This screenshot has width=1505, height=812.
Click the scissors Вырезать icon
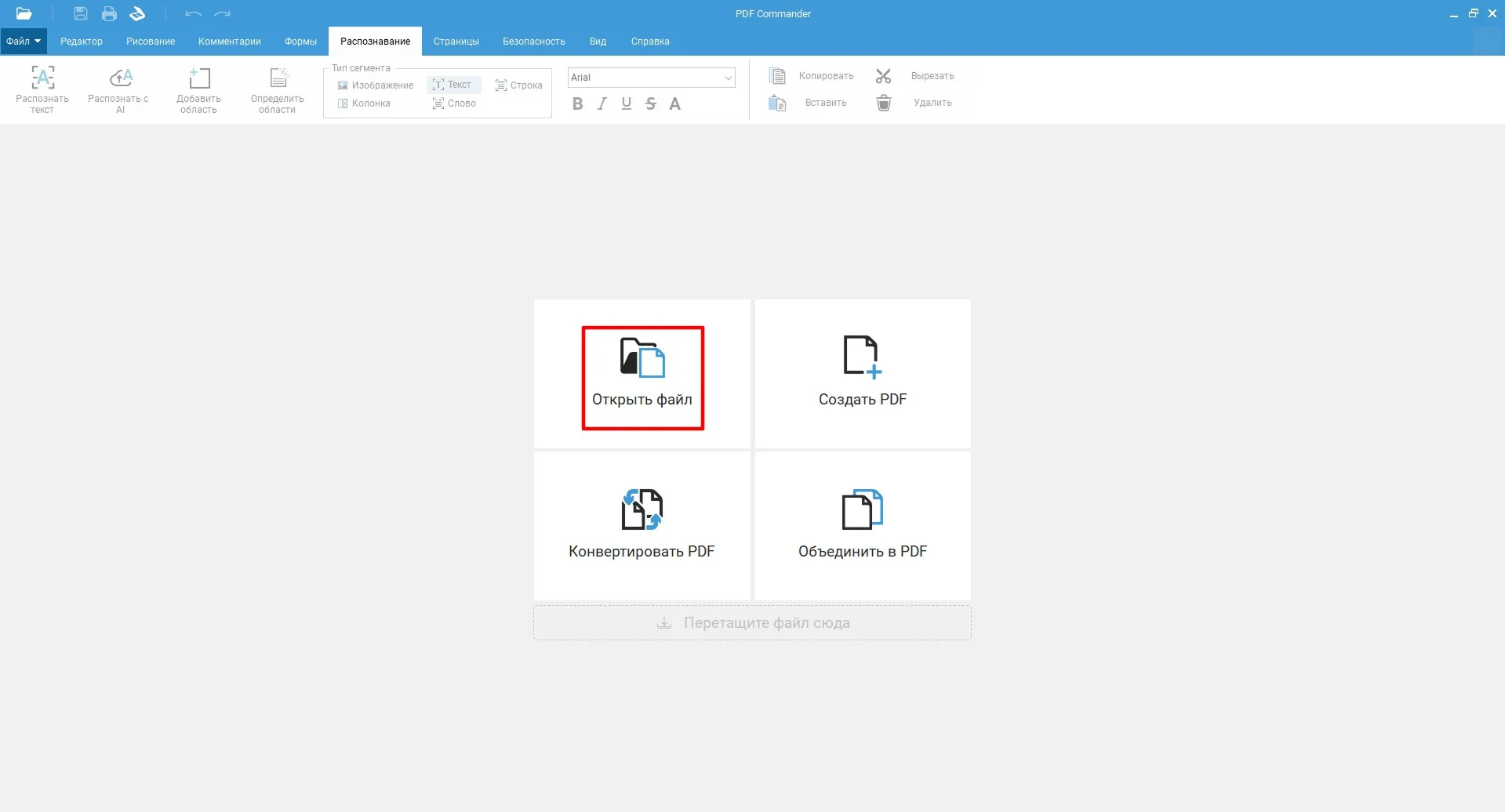click(883, 76)
